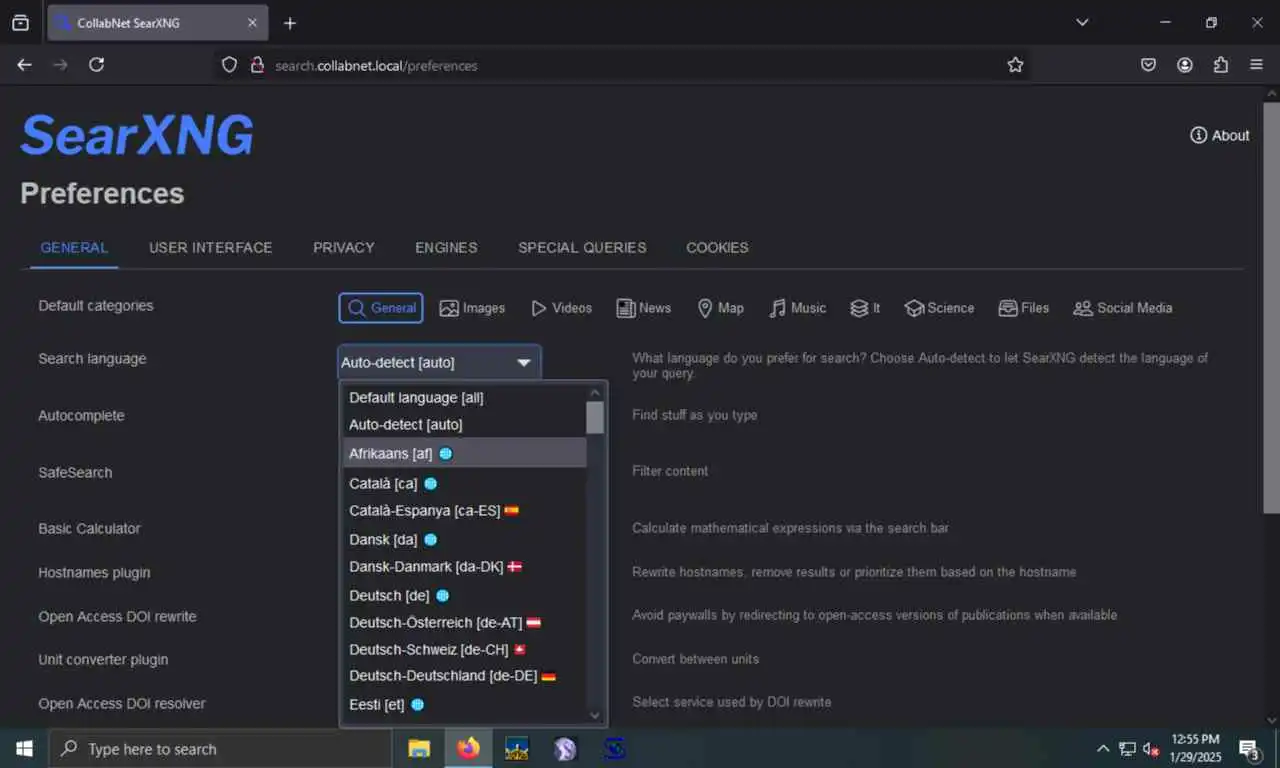
Task: Click the language list scrollbar thumb
Action: coord(595,417)
